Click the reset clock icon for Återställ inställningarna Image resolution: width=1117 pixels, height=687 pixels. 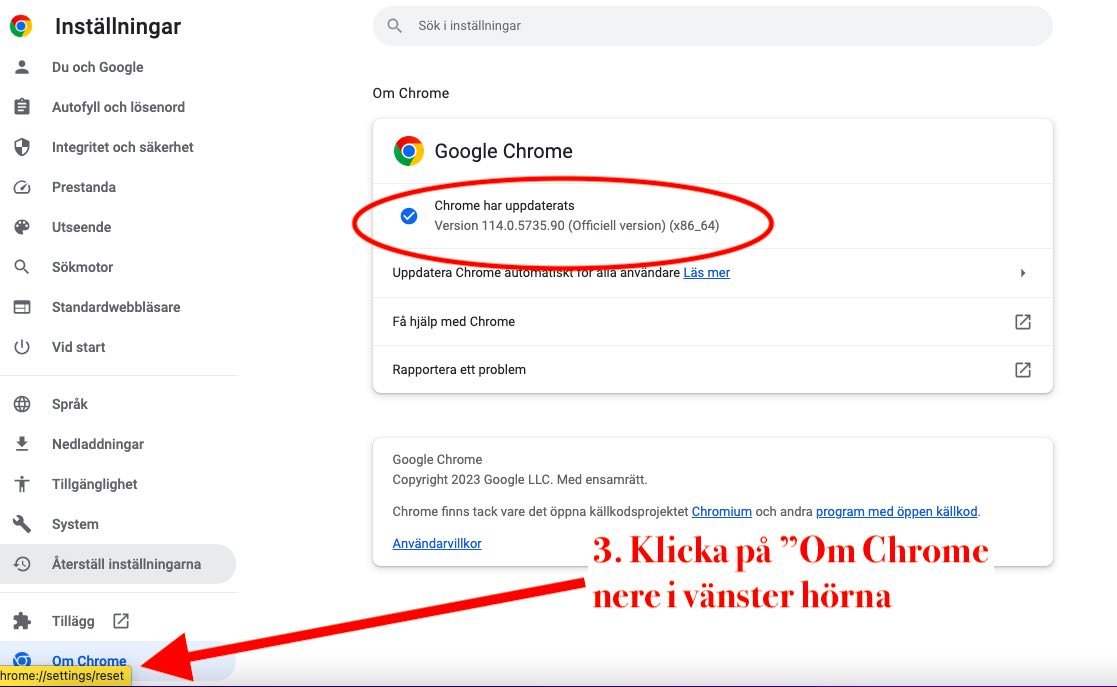(x=22, y=564)
